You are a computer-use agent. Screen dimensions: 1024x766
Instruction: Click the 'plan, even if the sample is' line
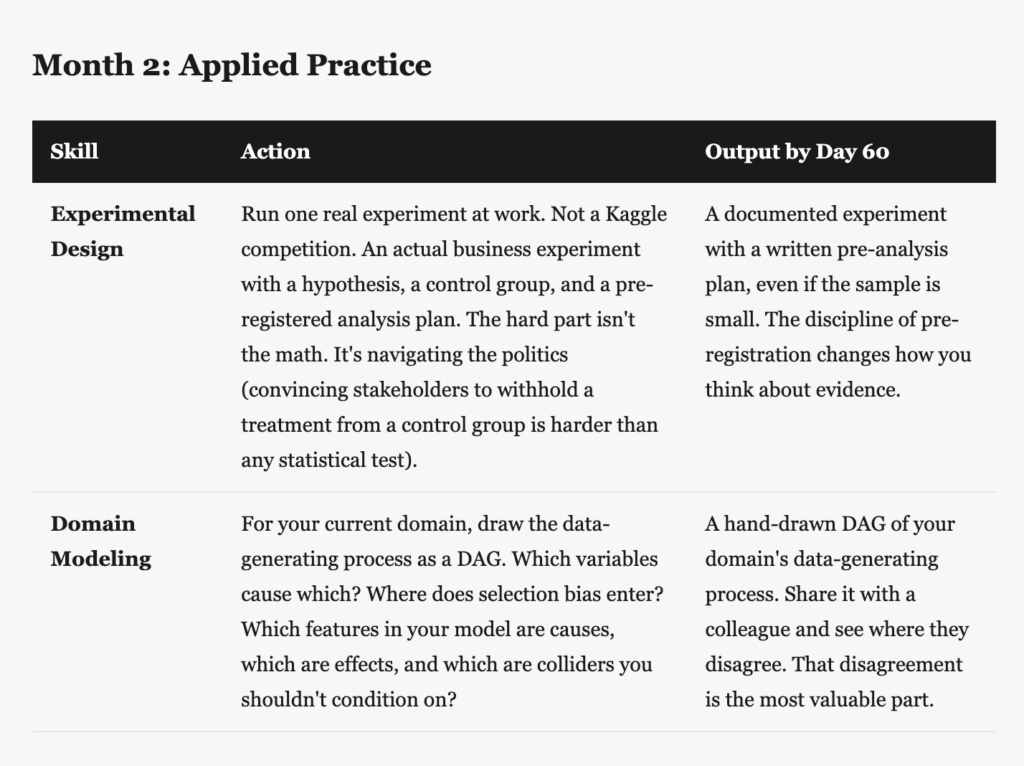(822, 285)
